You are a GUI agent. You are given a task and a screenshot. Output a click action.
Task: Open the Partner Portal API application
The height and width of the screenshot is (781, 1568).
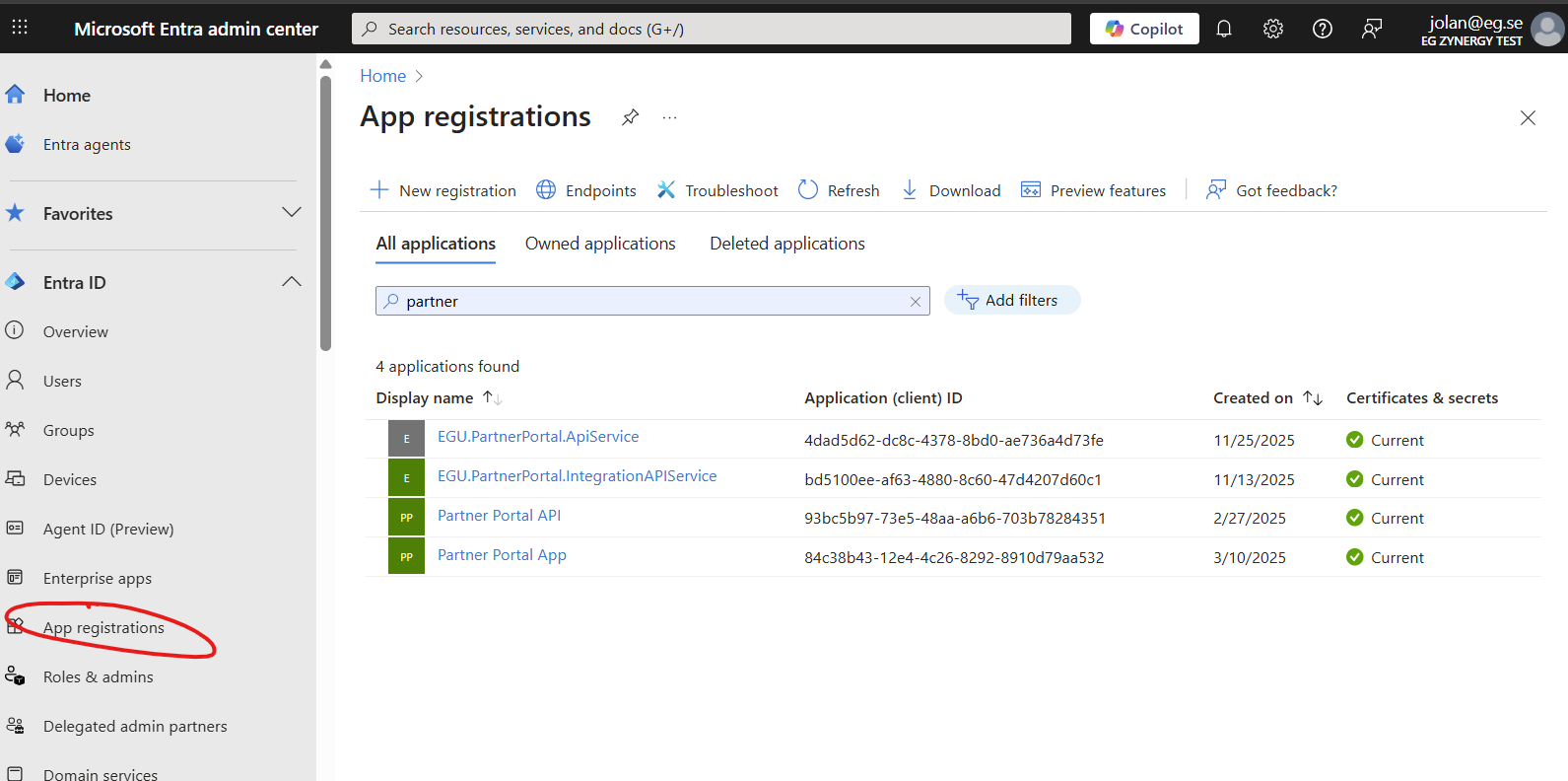pos(499,516)
